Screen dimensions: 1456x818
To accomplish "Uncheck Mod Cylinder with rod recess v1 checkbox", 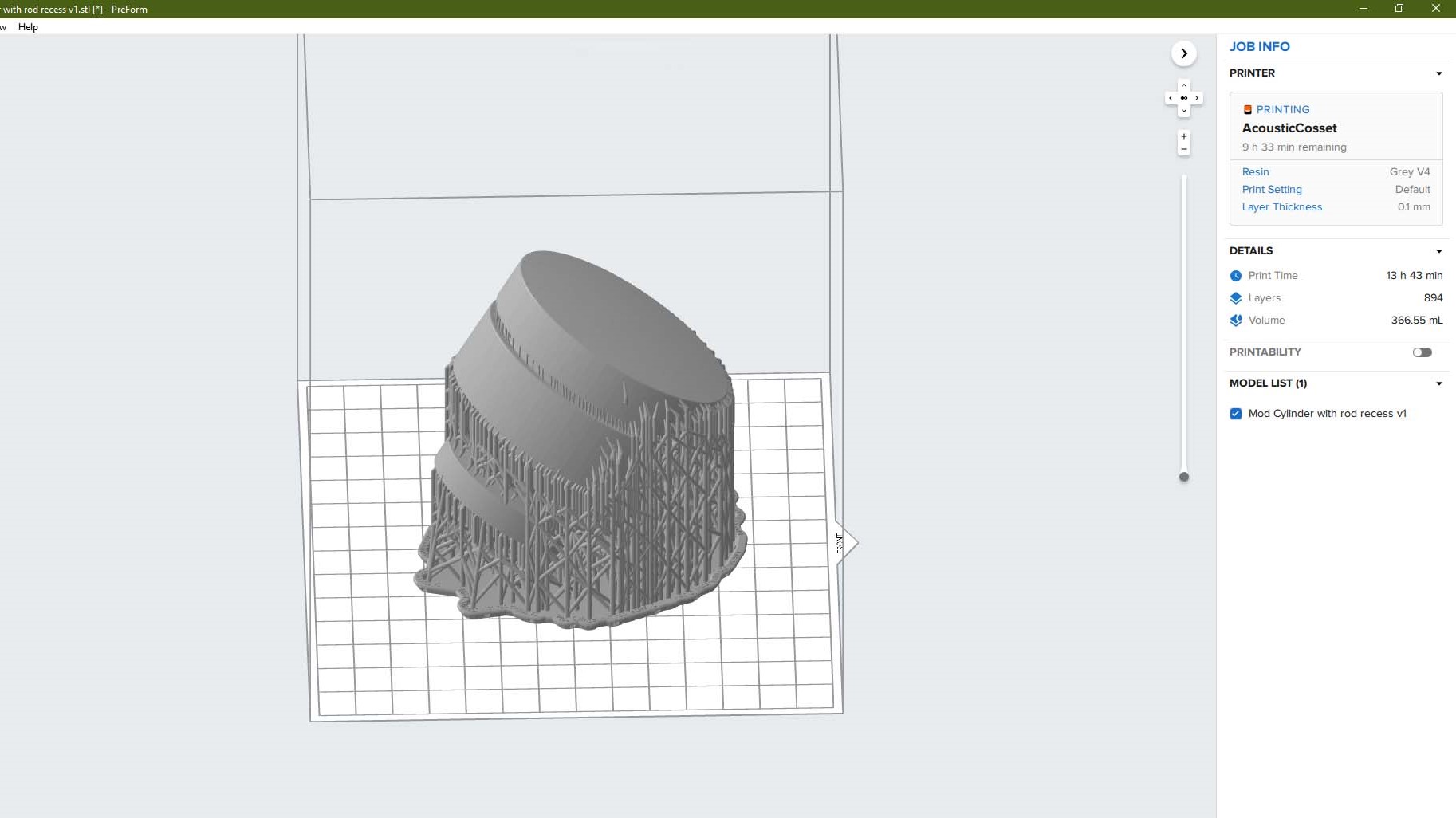I will (1236, 414).
